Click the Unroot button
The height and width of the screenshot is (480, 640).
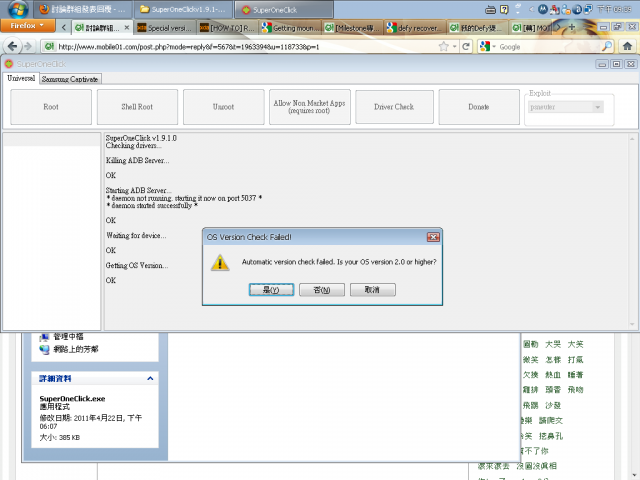click(x=224, y=107)
